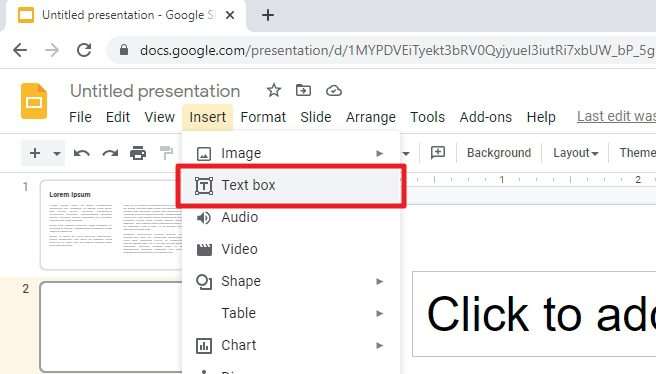The image size is (656, 374).
Task: Reload the browser page
Action: tap(84, 50)
